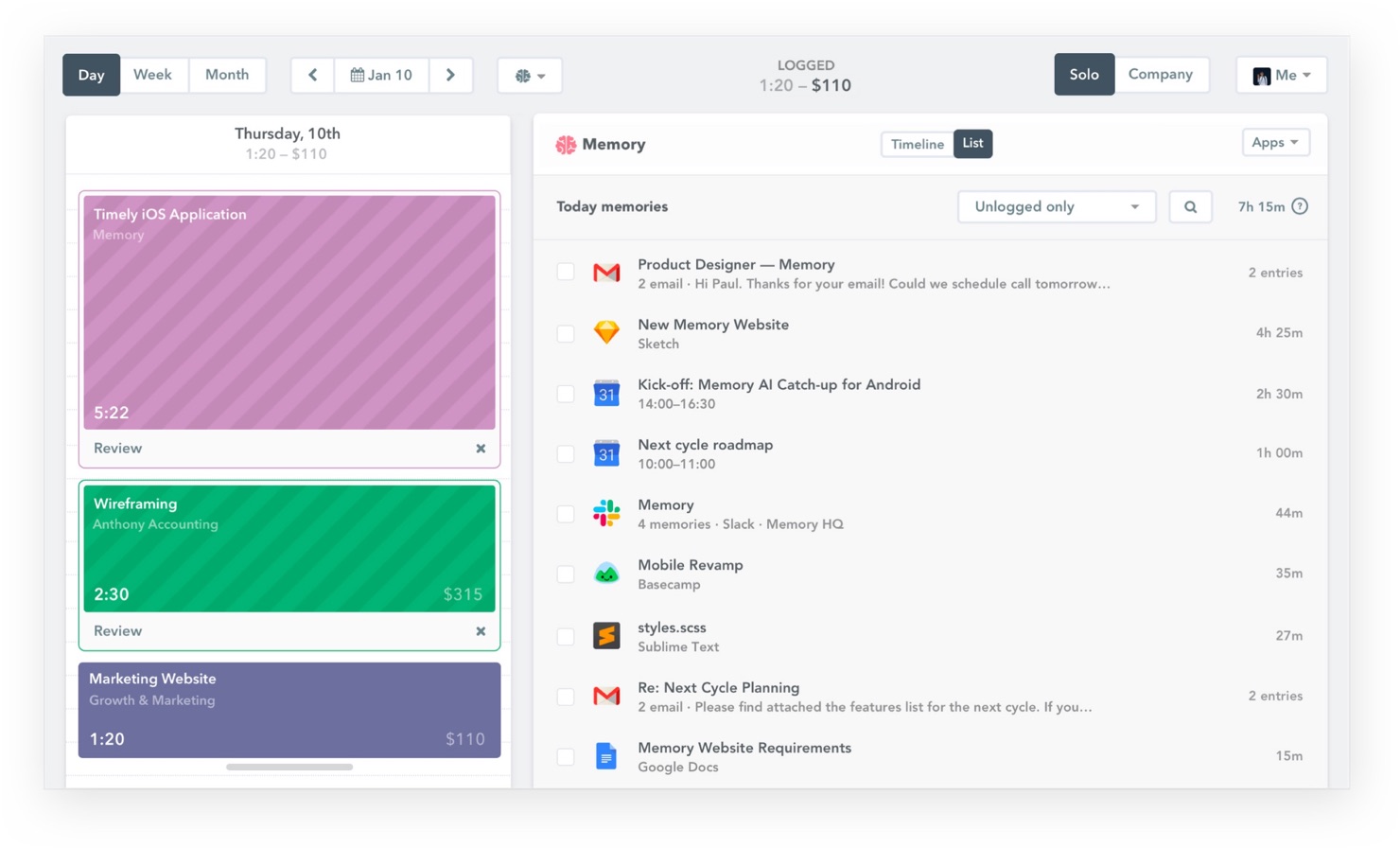Select the Google Docs icon for Memory Website Requirements
Screen dimensions: 1400x848
click(605, 756)
